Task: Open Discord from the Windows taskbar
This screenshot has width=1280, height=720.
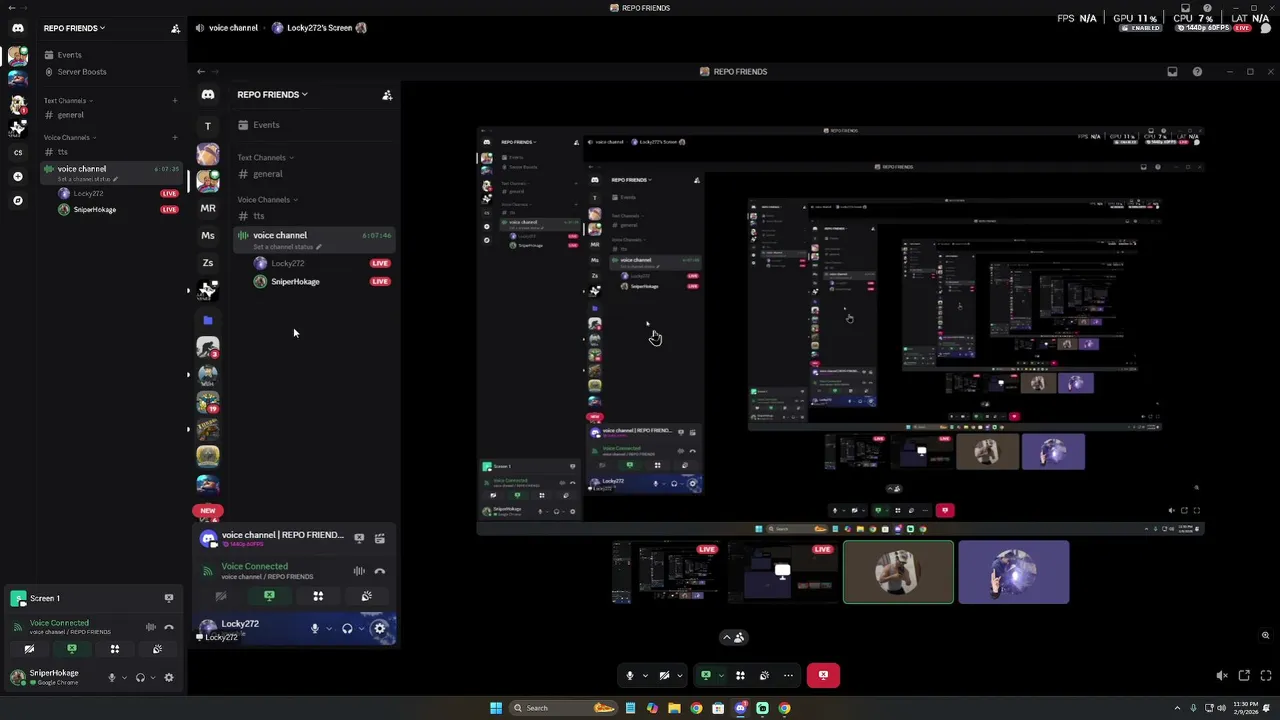Action: point(740,708)
